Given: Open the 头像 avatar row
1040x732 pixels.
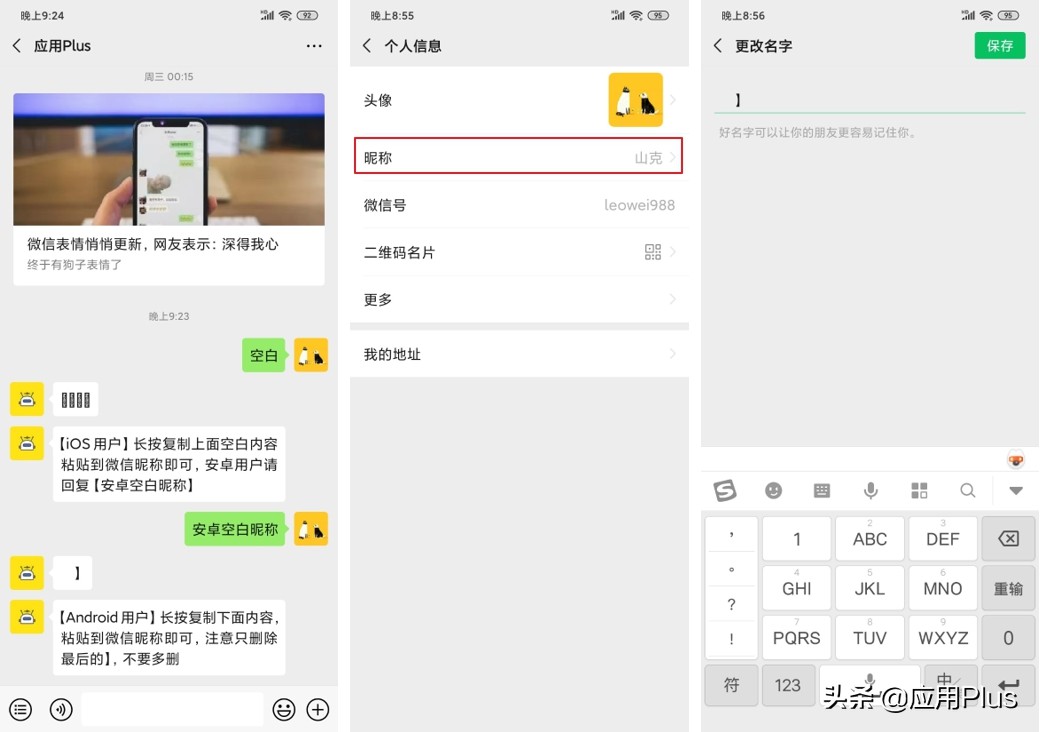Looking at the screenshot, I should click(x=519, y=100).
